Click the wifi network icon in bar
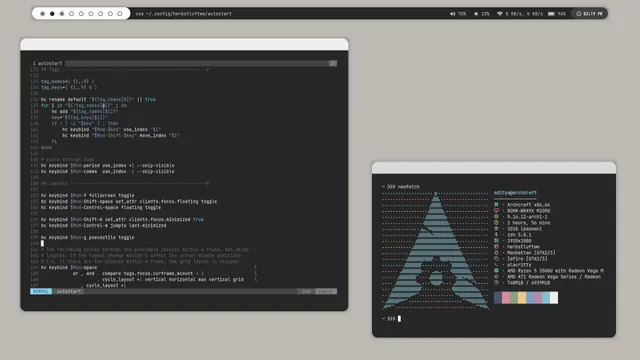This screenshot has width=640, height=360. (x=500, y=13)
